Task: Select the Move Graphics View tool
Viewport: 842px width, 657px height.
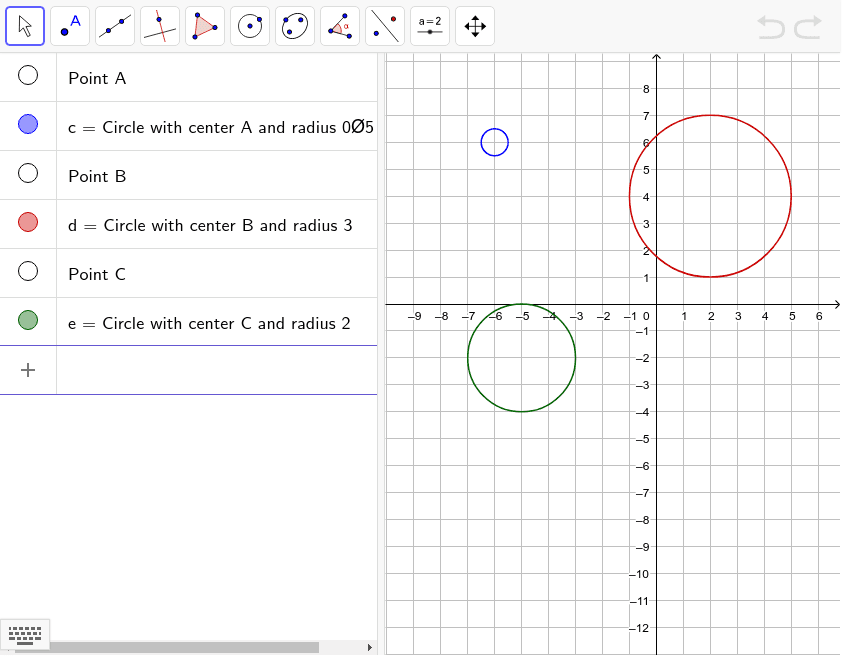Action: click(x=475, y=26)
